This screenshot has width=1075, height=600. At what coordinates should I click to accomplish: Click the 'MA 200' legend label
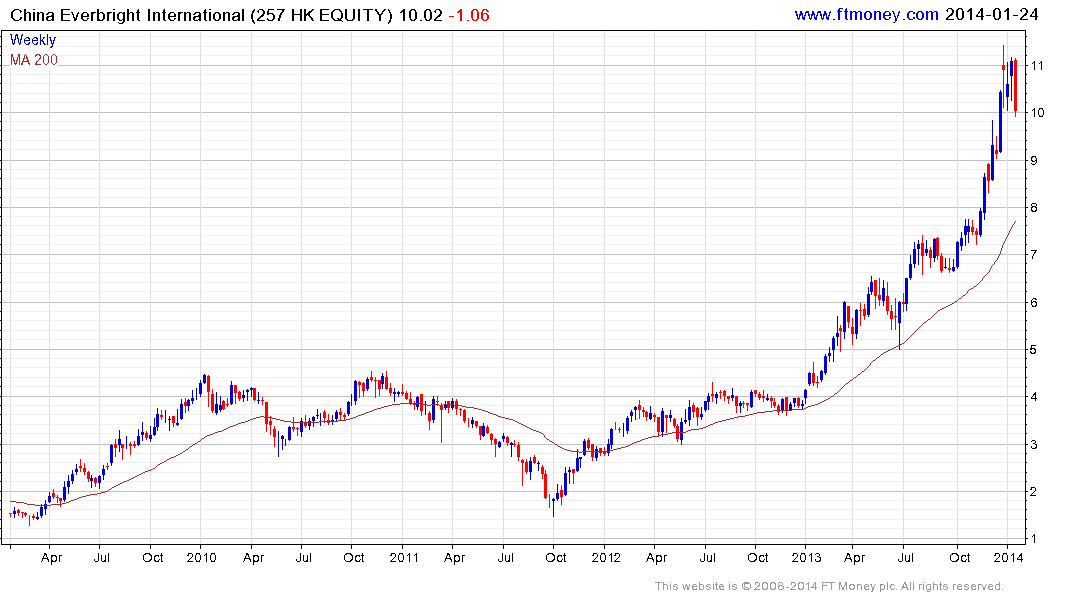(34, 60)
